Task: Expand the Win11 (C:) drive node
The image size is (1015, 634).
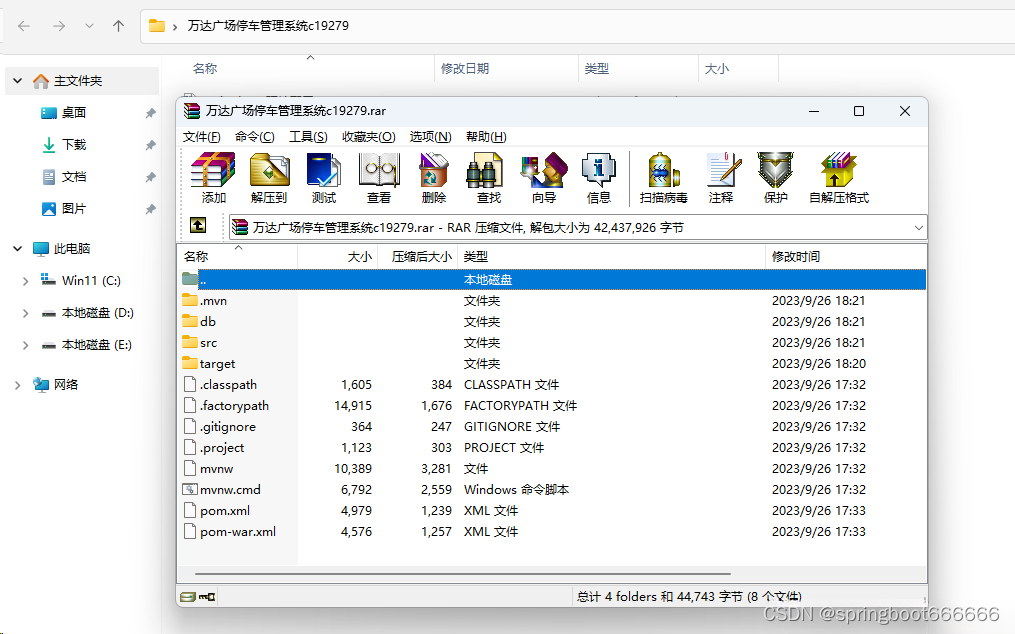Action: click(25, 280)
